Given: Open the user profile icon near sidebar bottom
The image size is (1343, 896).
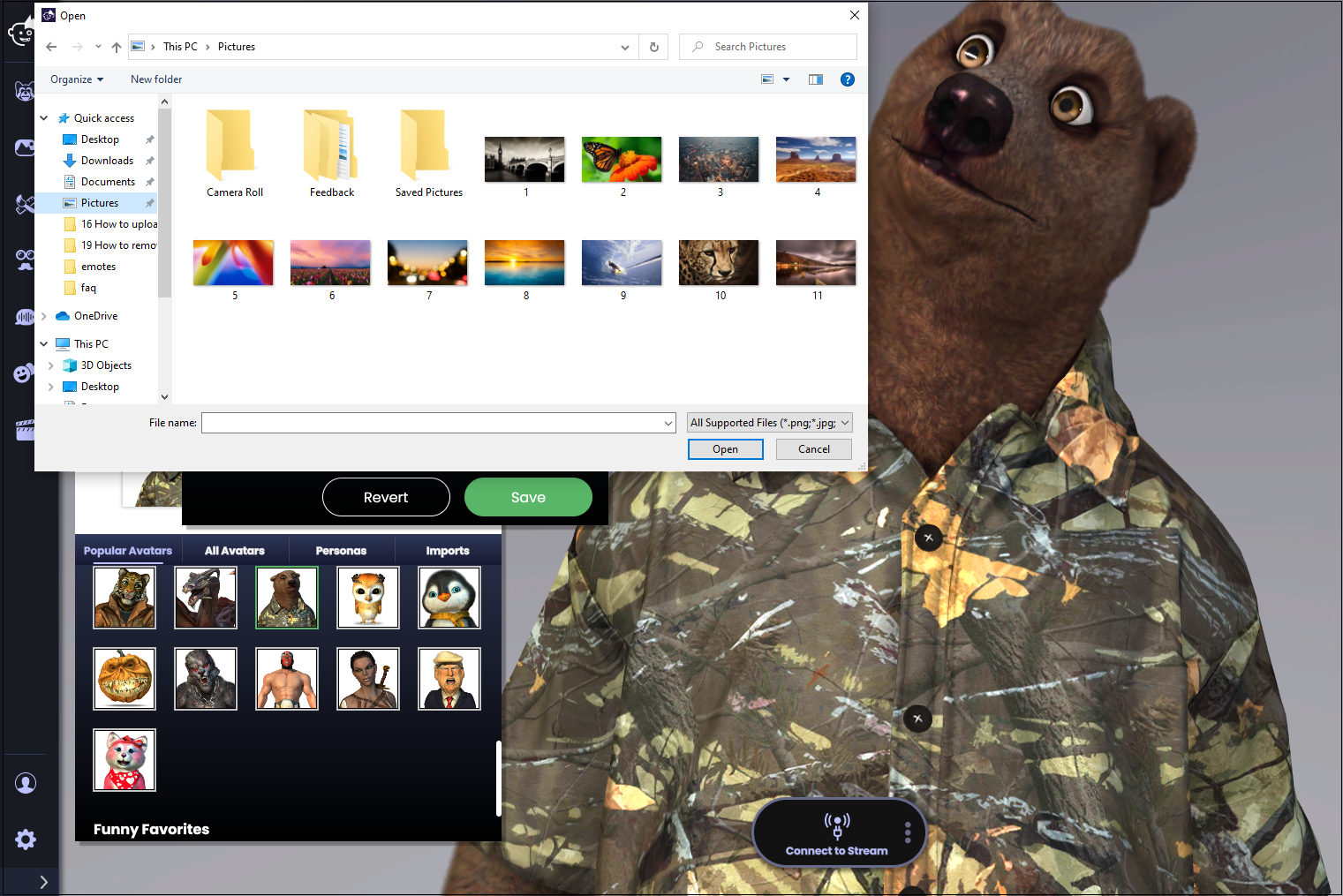Looking at the screenshot, I should point(26,782).
